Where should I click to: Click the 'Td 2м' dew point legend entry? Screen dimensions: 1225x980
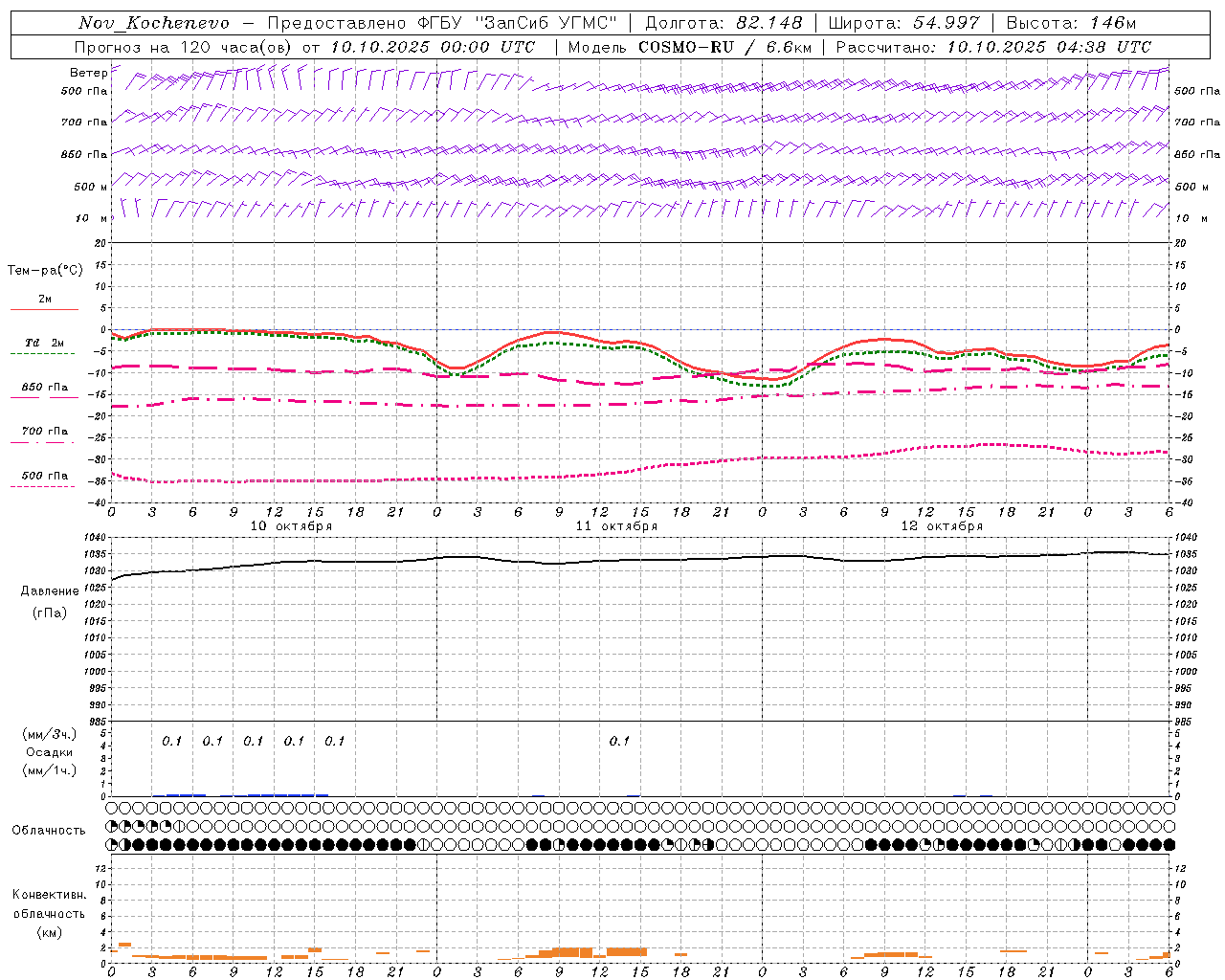click(45, 343)
